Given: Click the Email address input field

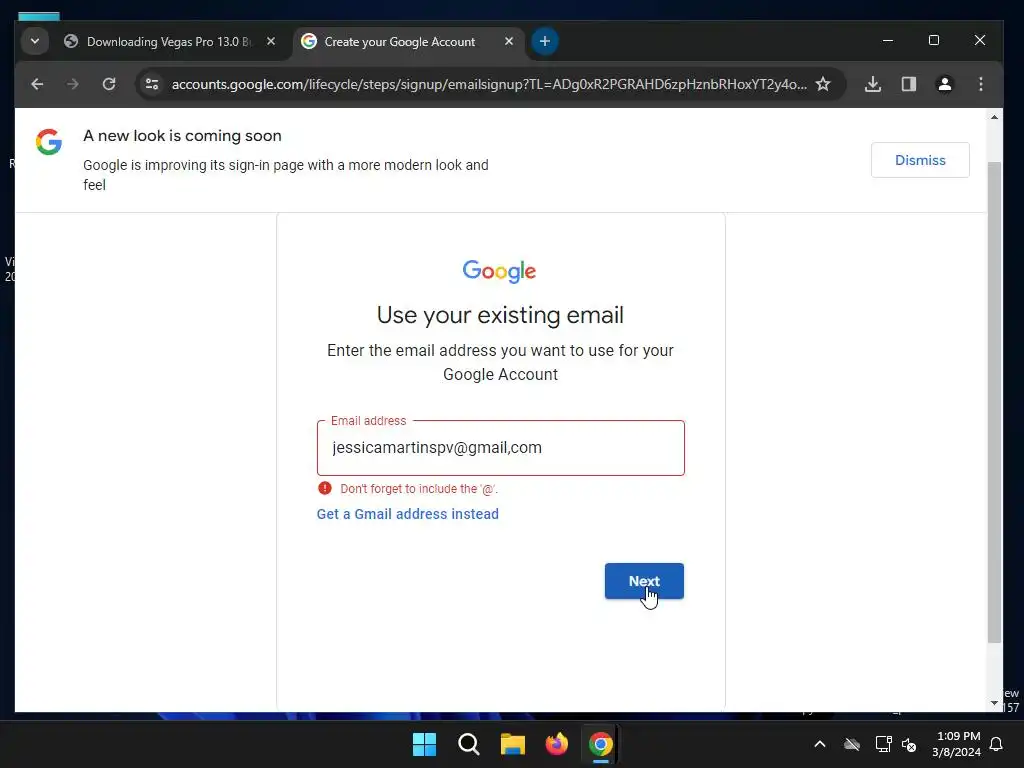Looking at the screenshot, I should [500, 448].
